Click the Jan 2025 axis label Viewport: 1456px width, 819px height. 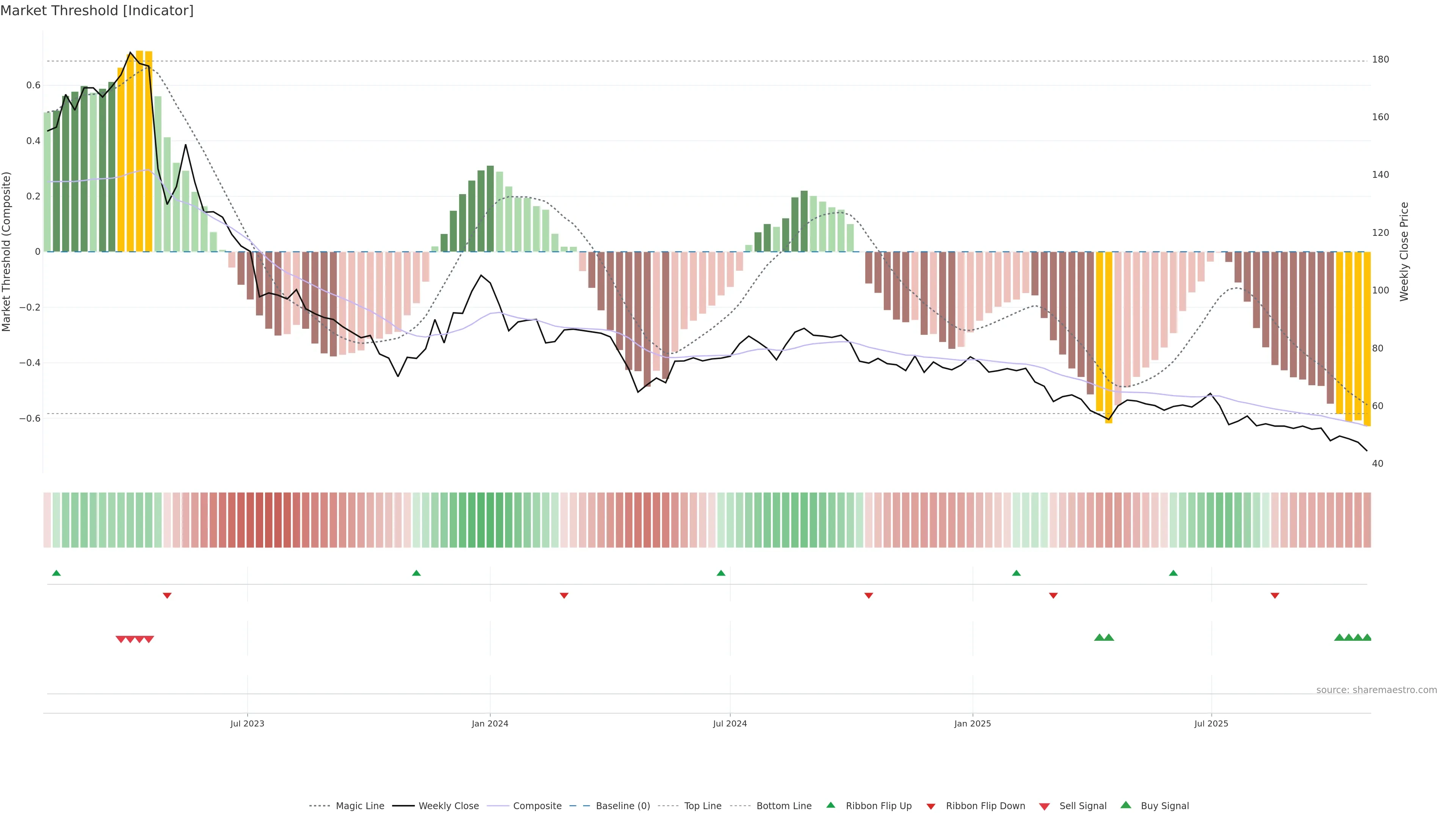click(x=972, y=723)
